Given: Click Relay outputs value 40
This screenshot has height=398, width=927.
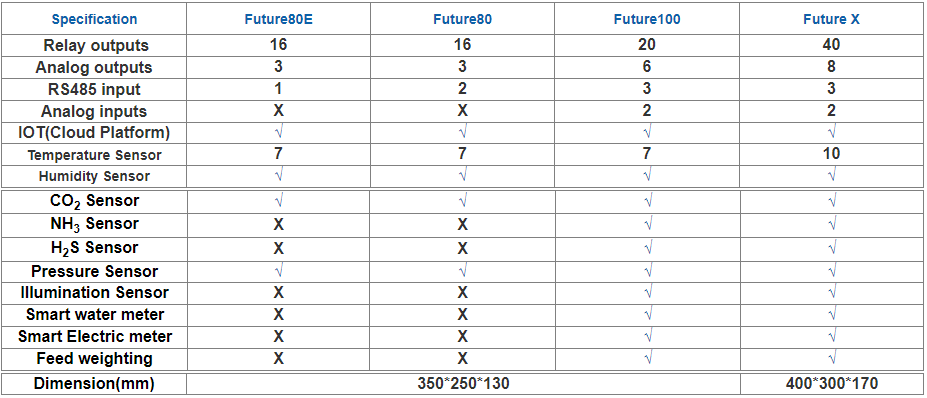Looking at the screenshot, I should [831, 45].
